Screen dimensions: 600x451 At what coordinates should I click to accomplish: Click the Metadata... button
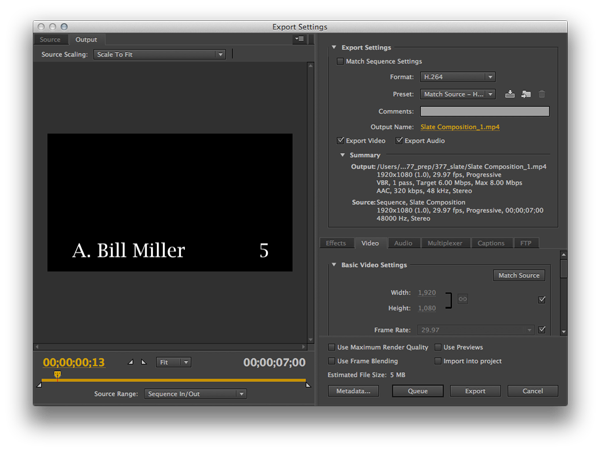[x=353, y=391]
